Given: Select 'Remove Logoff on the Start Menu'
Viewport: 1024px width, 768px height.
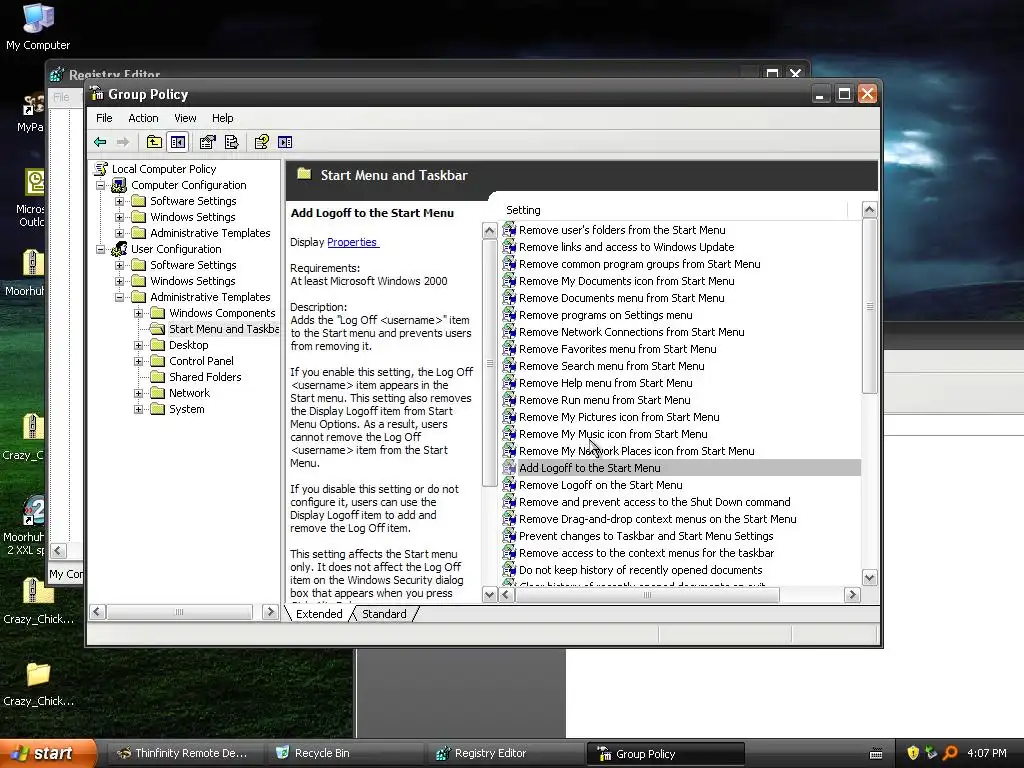Looking at the screenshot, I should tap(601, 485).
